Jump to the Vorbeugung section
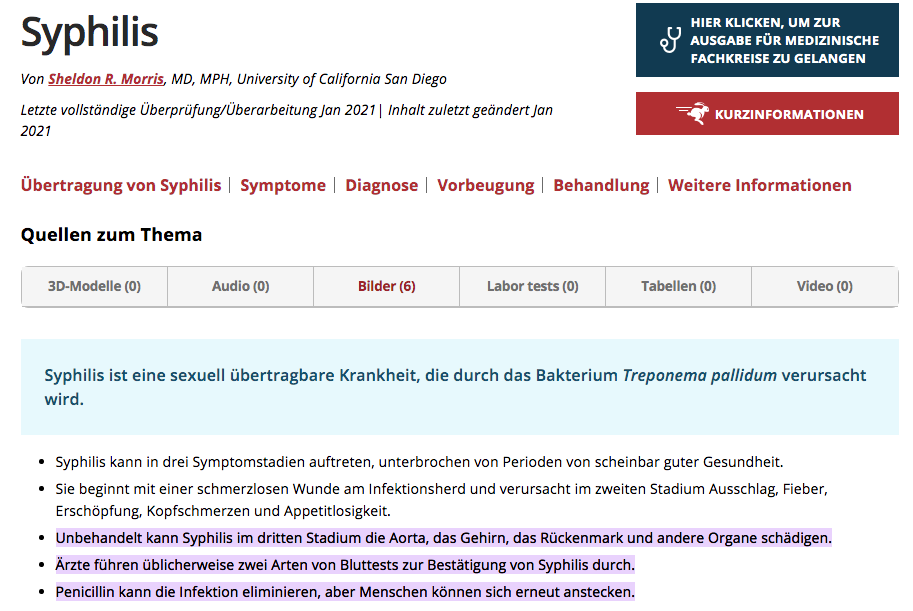913x611 pixels. click(485, 185)
